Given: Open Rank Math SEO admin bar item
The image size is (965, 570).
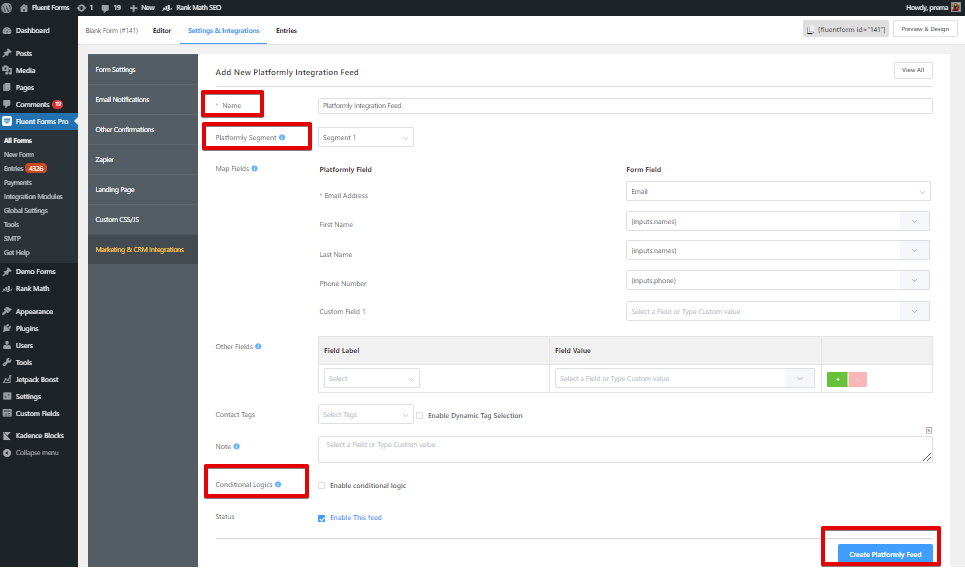Looking at the screenshot, I should click(191, 7).
